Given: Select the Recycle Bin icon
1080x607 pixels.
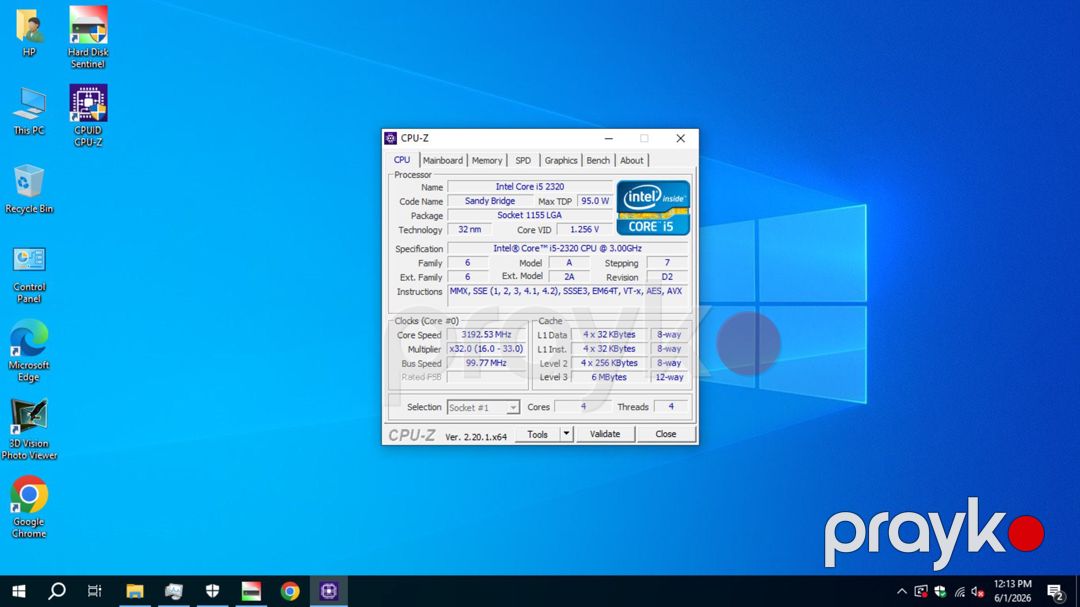Looking at the screenshot, I should 29,189.
